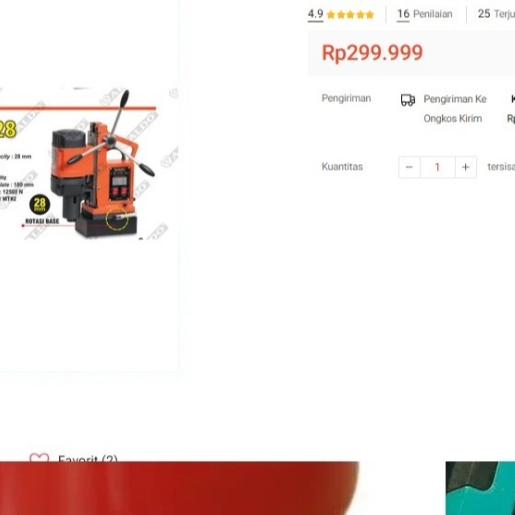The width and height of the screenshot is (515, 515).
Task: Open the red banner image at bottom
Action: (x=179, y=488)
